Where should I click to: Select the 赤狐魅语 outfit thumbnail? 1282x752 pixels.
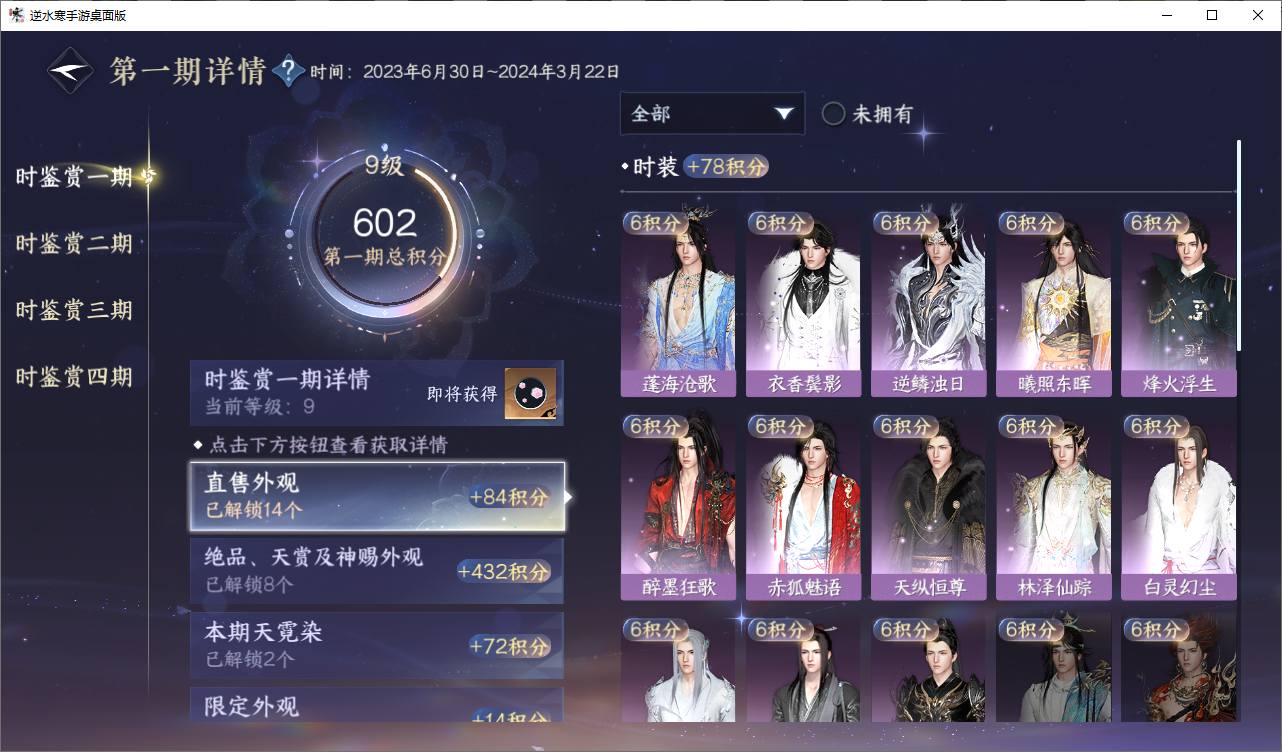click(803, 507)
